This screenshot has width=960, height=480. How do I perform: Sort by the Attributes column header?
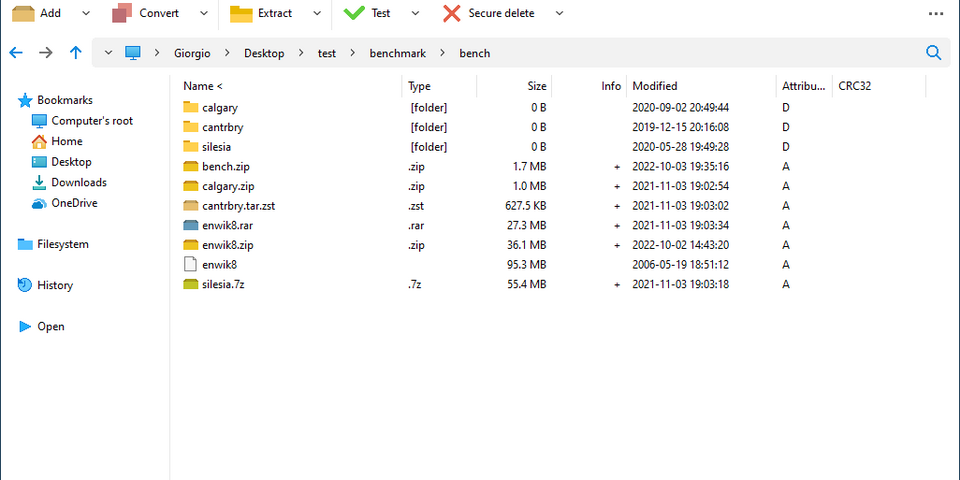(804, 86)
